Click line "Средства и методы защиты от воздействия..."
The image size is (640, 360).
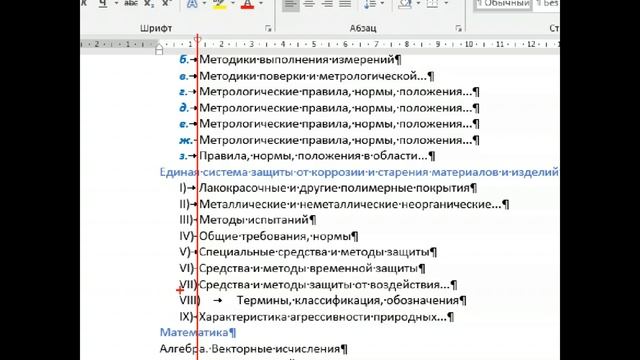[324, 284]
